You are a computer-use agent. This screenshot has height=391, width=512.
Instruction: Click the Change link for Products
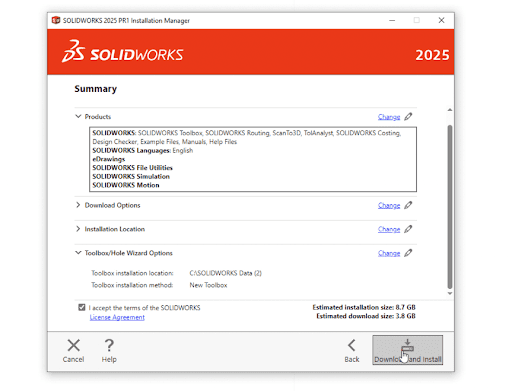click(389, 117)
